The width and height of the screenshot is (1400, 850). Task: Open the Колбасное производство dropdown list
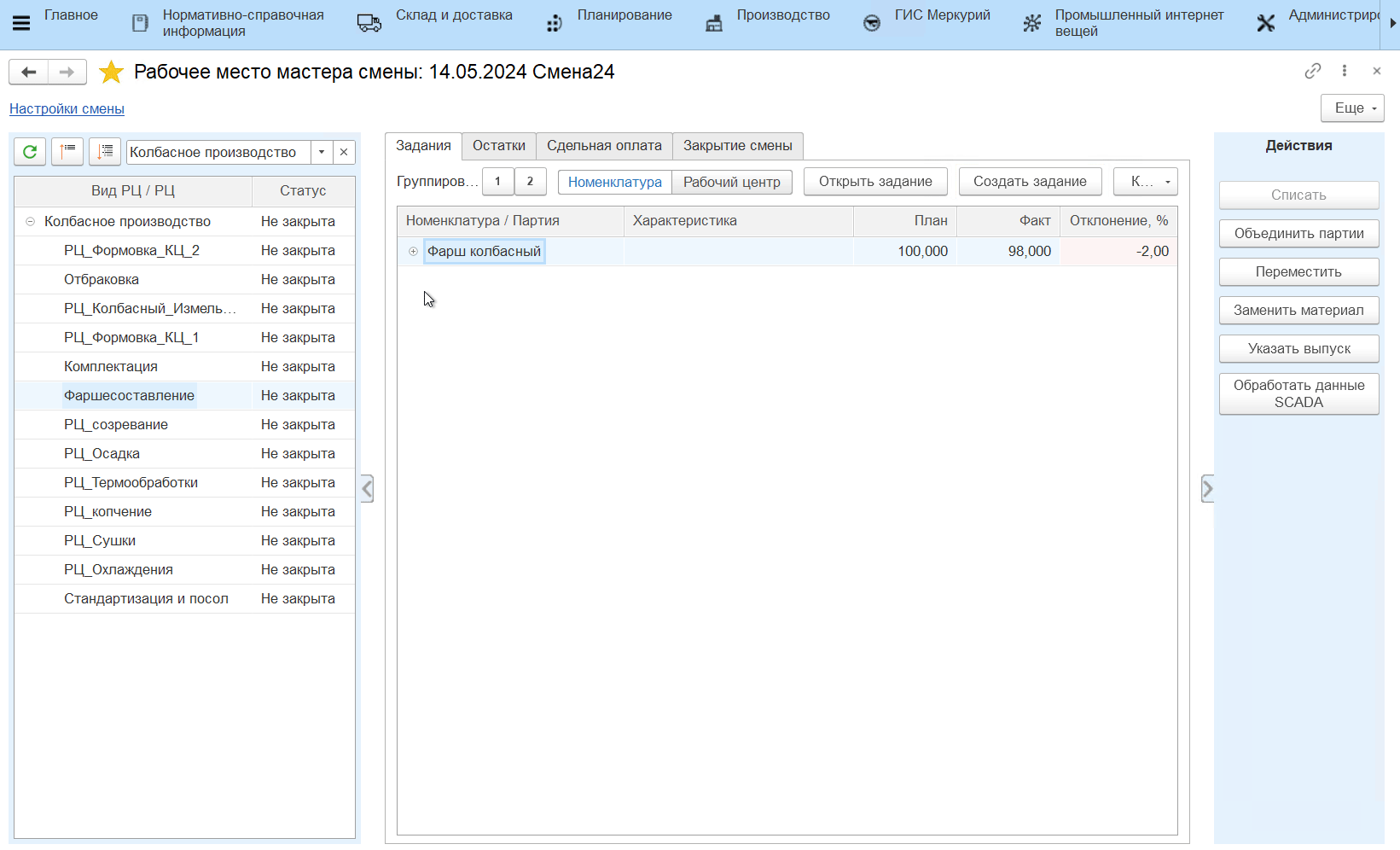click(322, 152)
